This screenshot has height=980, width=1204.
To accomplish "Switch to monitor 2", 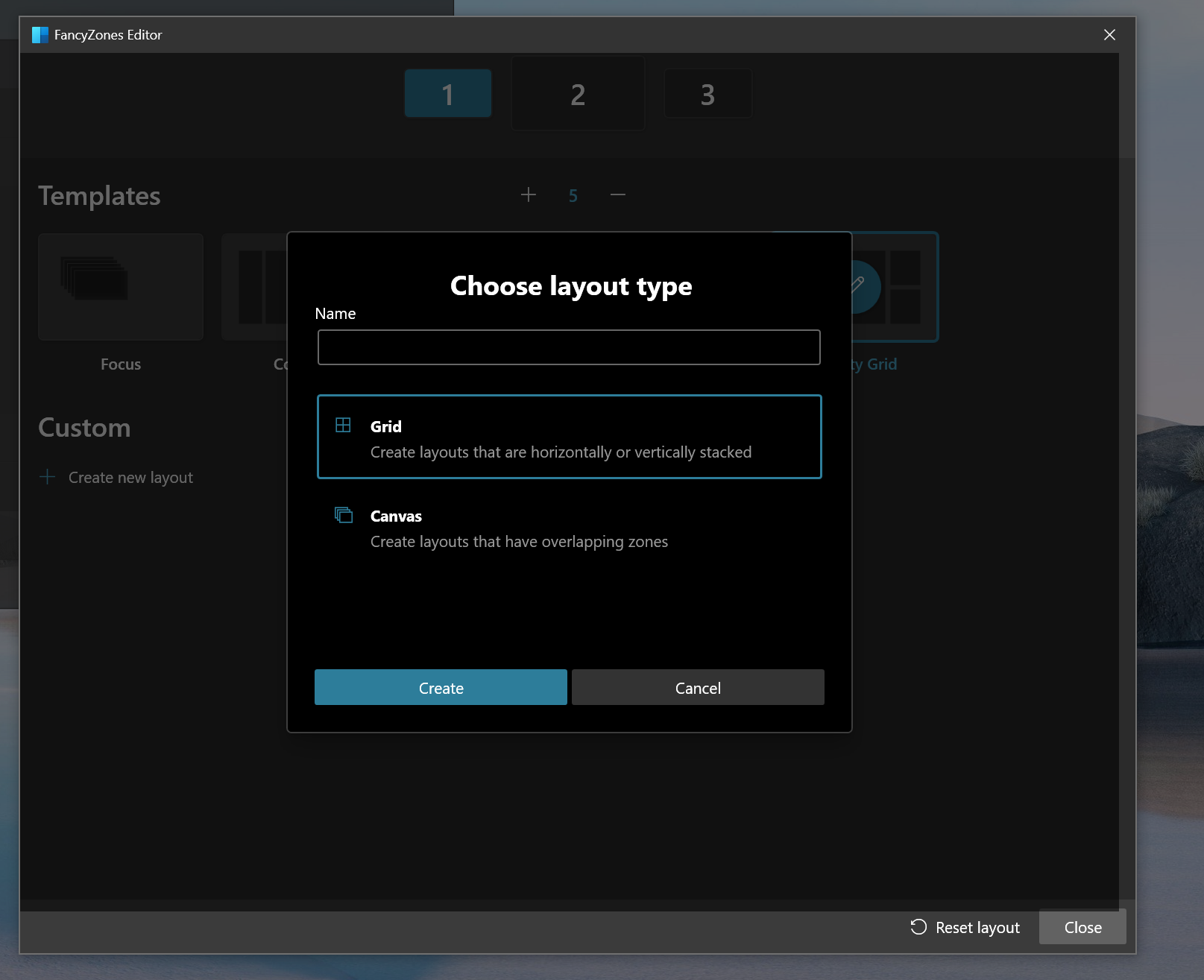I will [x=578, y=93].
